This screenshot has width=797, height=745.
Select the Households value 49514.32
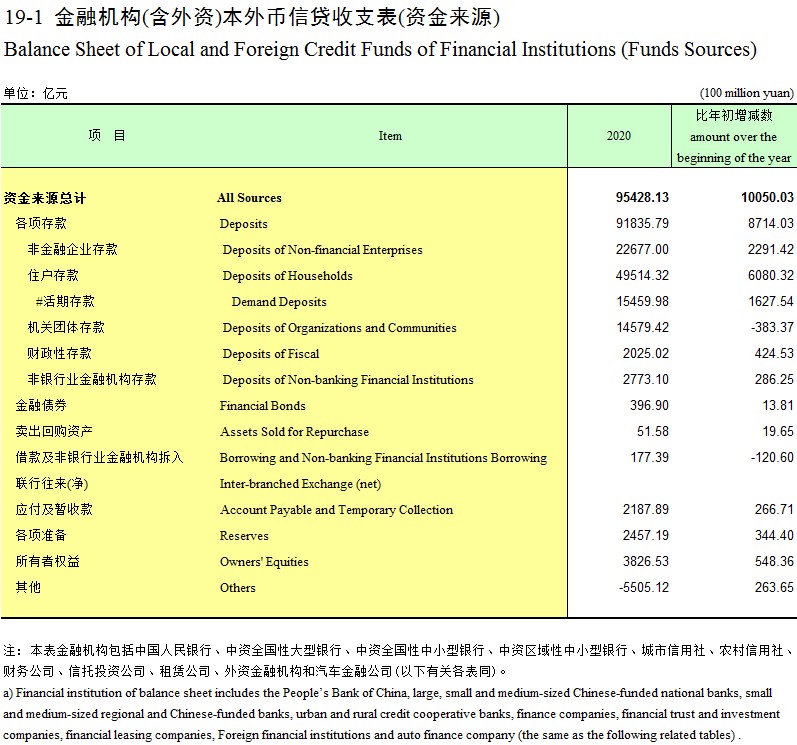pyautogui.click(x=642, y=275)
